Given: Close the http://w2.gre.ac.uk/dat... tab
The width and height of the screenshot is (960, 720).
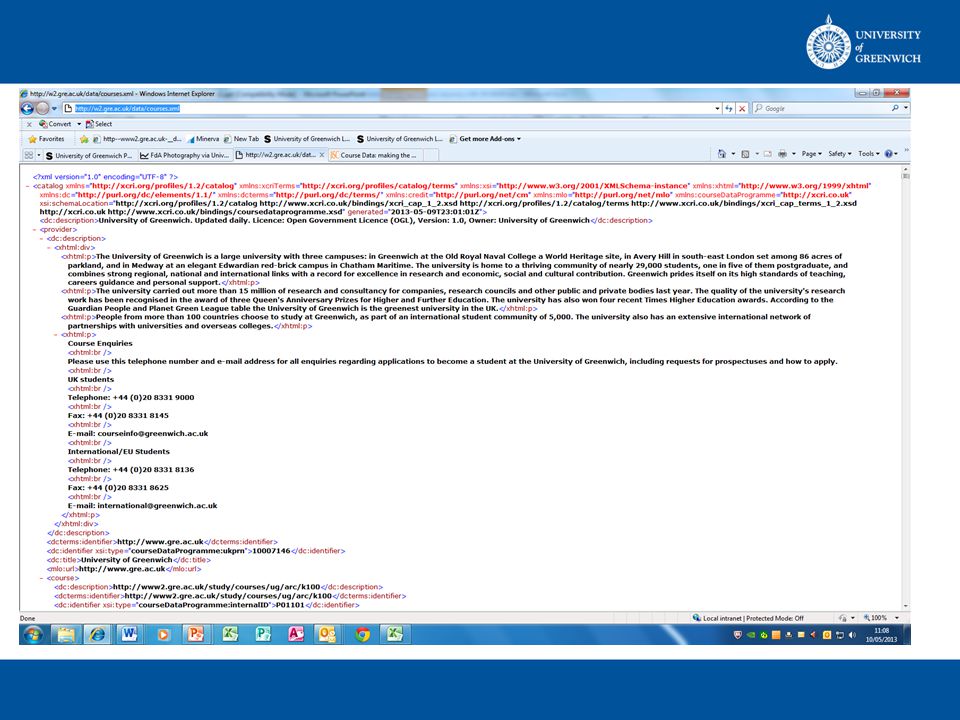Looking at the screenshot, I should pyautogui.click(x=323, y=156).
